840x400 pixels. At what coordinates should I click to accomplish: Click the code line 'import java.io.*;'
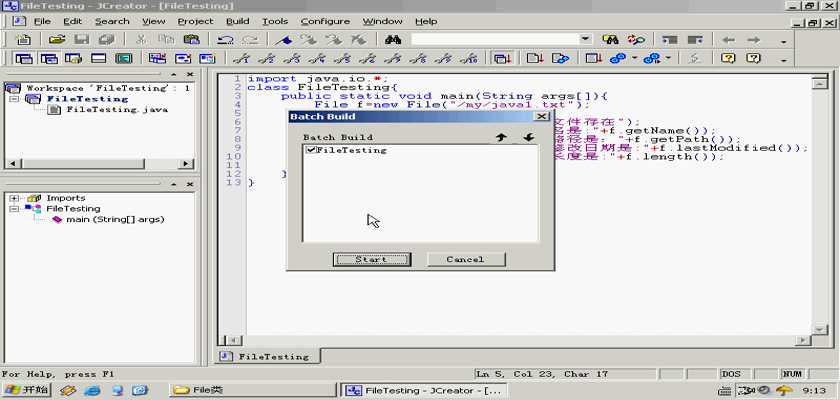[318, 79]
